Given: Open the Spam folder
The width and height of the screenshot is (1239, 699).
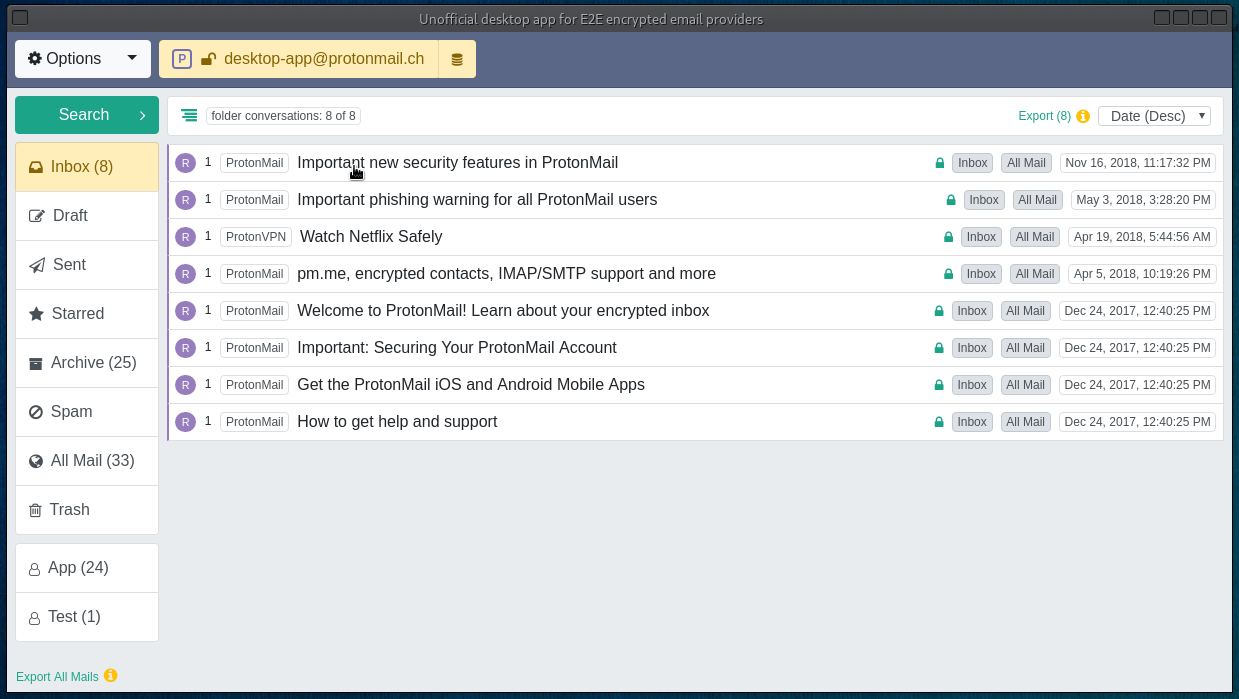Looking at the screenshot, I should pyautogui.click(x=87, y=412).
